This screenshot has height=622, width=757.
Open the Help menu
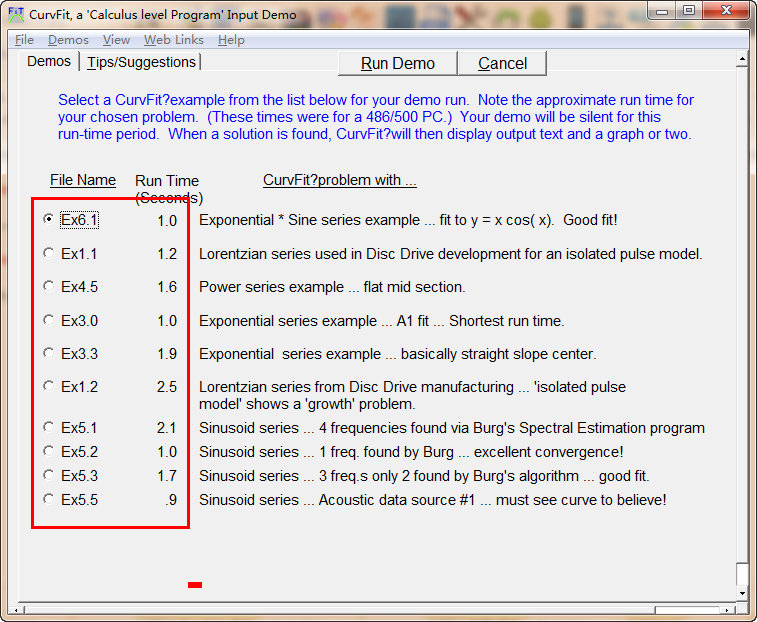[231, 40]
